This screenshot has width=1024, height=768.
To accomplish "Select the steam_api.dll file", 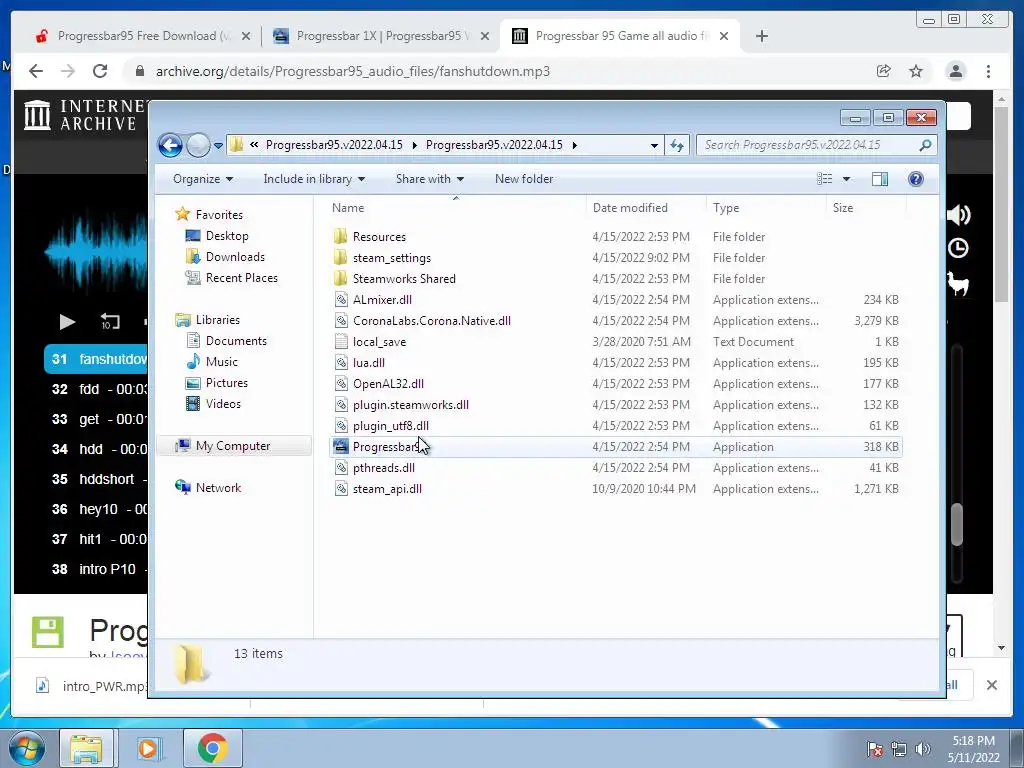I will pyautogui.click(x=387, y=488).
